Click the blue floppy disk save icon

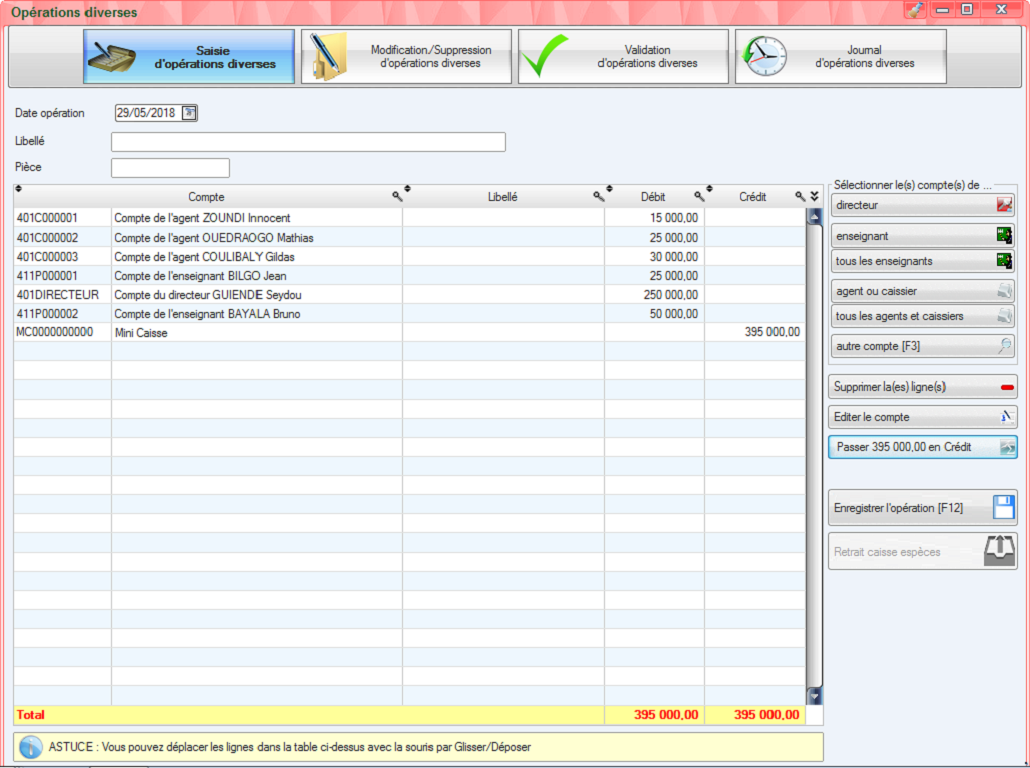click(1003, 507)
